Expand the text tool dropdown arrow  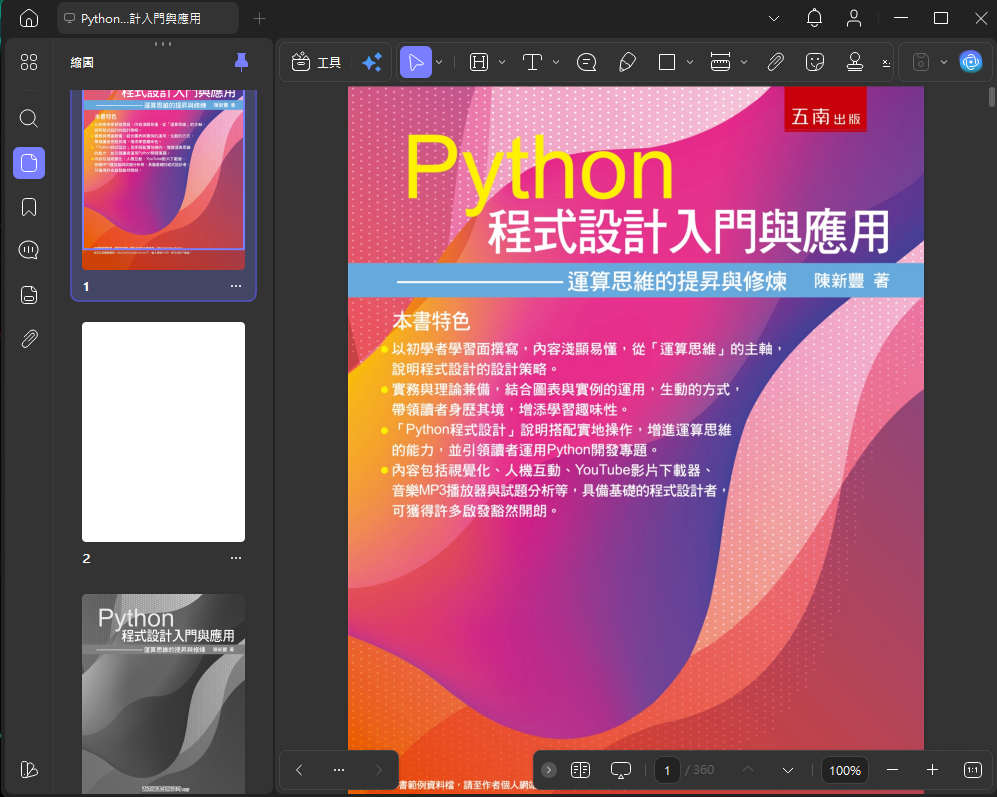tap(556, 62)
